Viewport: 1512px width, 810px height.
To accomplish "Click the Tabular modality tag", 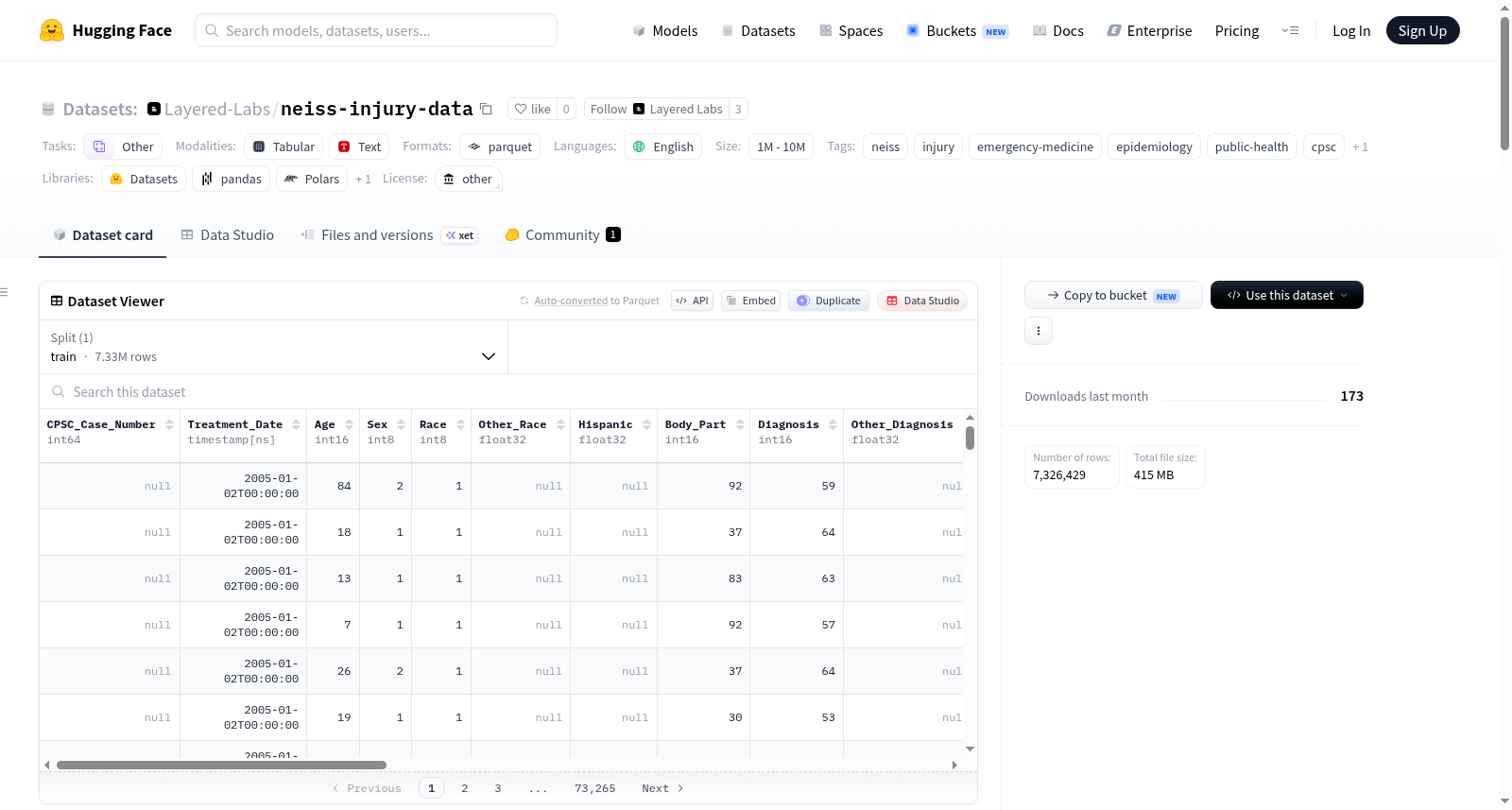I will pyautogui.click(x=283, y=146).
